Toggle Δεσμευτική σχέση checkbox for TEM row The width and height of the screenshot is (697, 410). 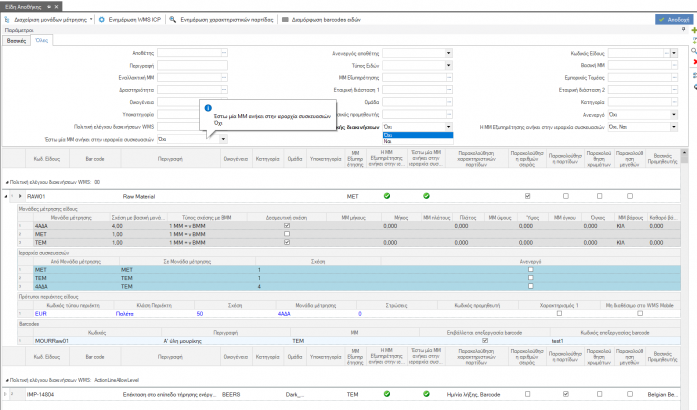point(287,242)
